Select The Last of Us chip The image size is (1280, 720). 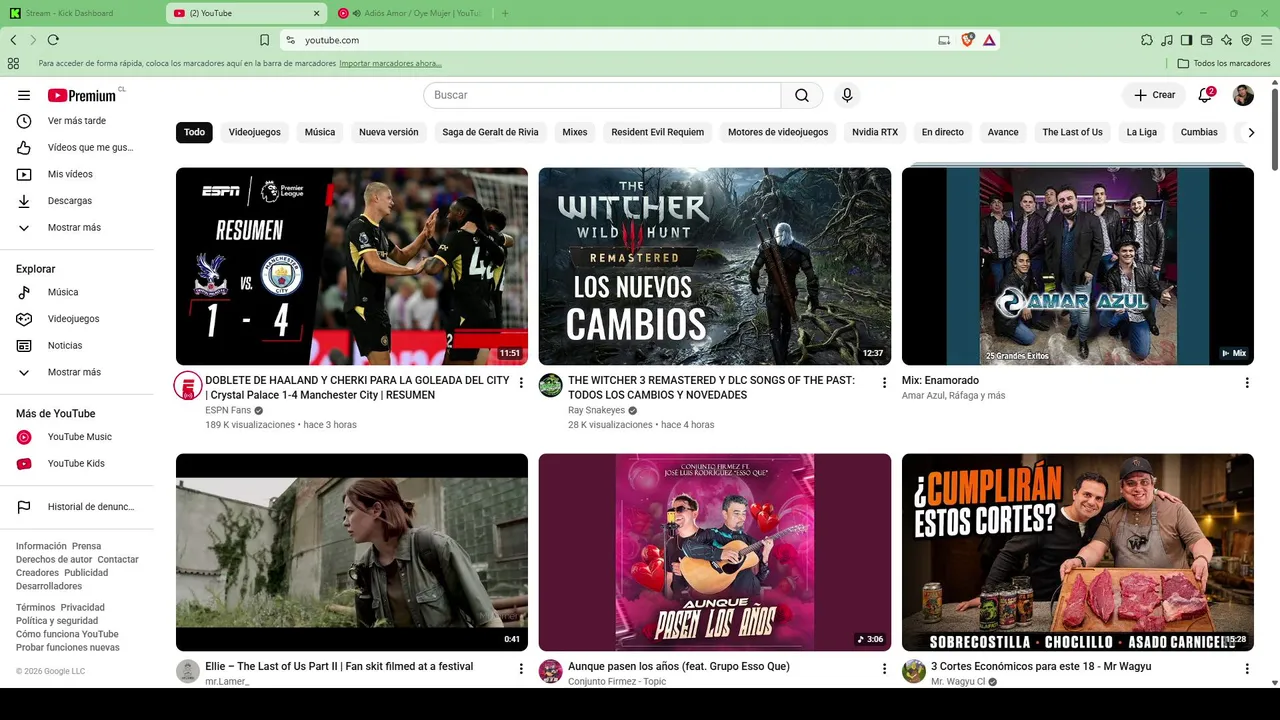[1072, 132]
